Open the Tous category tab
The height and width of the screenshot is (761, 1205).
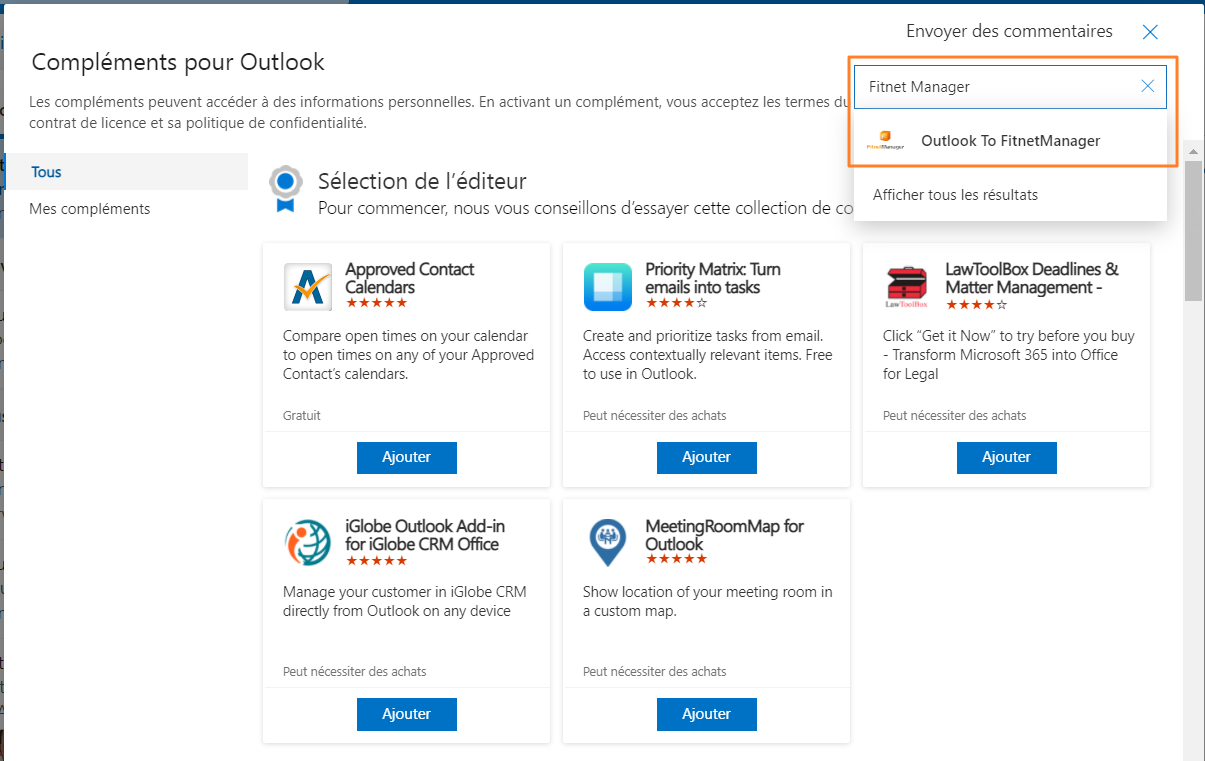click(x=47, y=172)
